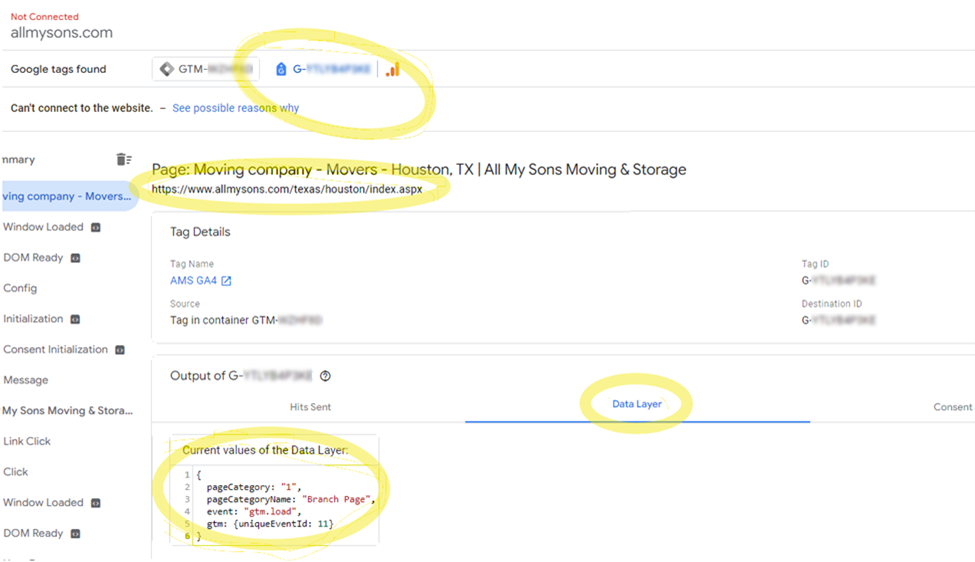Select the first DOM Ready event
This screenshot has height=562, width=975.
click(33, 257)
